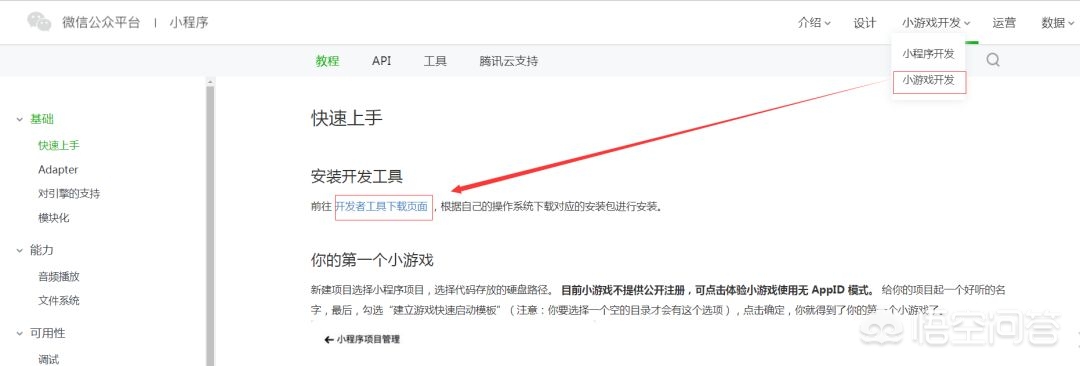Click the 快速上手 page heading
The image size is (1080, 366).
pos(346,118)
